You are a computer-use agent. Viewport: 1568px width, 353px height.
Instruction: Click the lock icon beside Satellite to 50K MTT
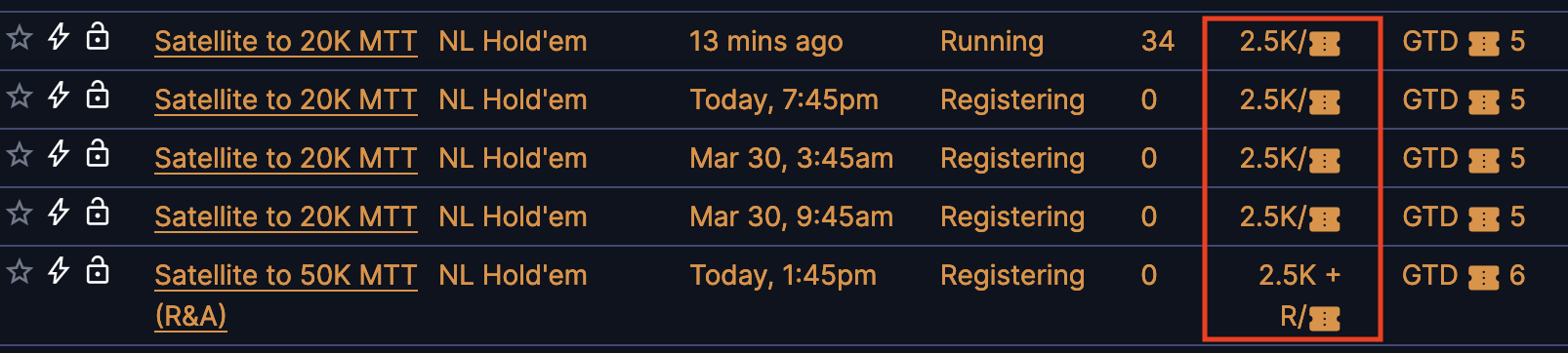coord(98,270)
